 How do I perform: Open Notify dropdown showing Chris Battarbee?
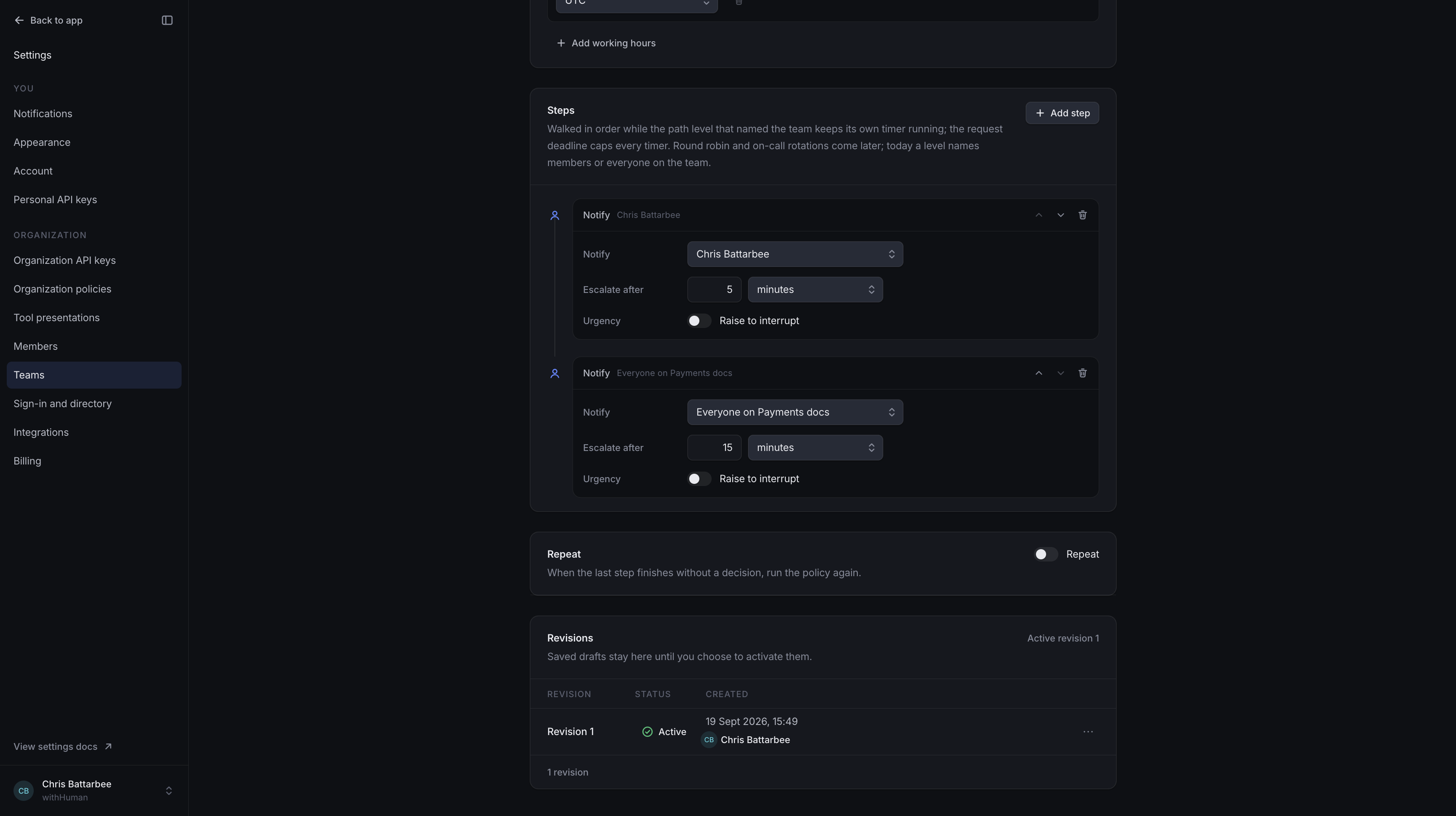795,255
